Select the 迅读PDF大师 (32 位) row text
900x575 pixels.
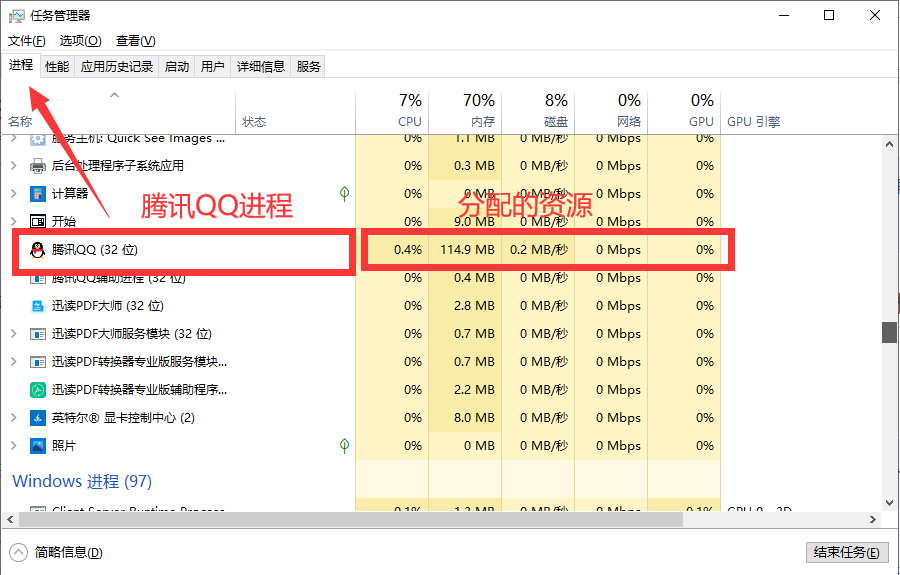[x=108, y=306]
